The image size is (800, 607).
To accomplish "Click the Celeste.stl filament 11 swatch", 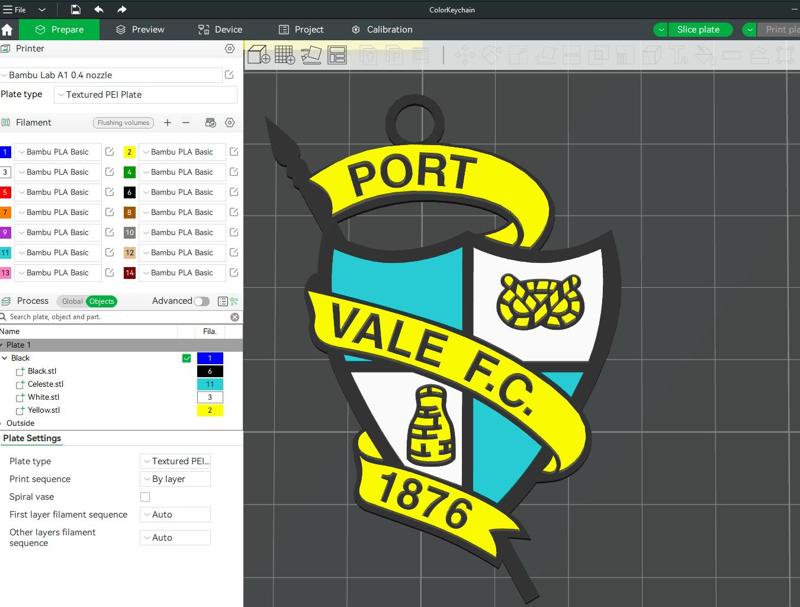I will 210,384.
